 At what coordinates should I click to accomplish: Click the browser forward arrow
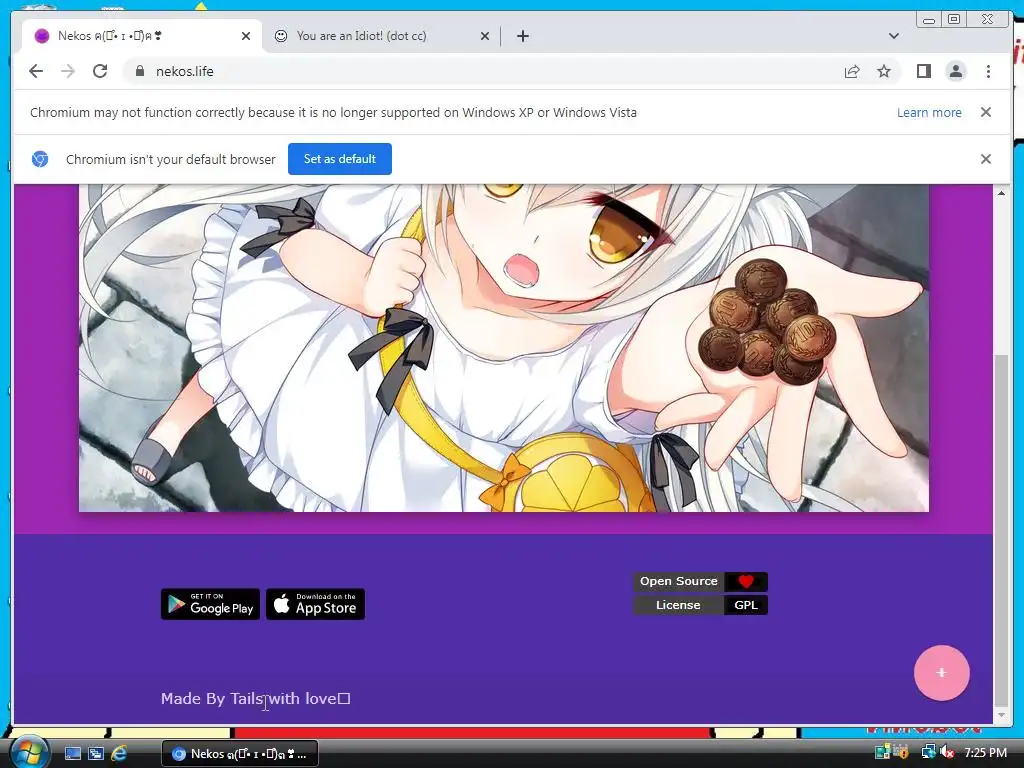[x=68, y=71]
